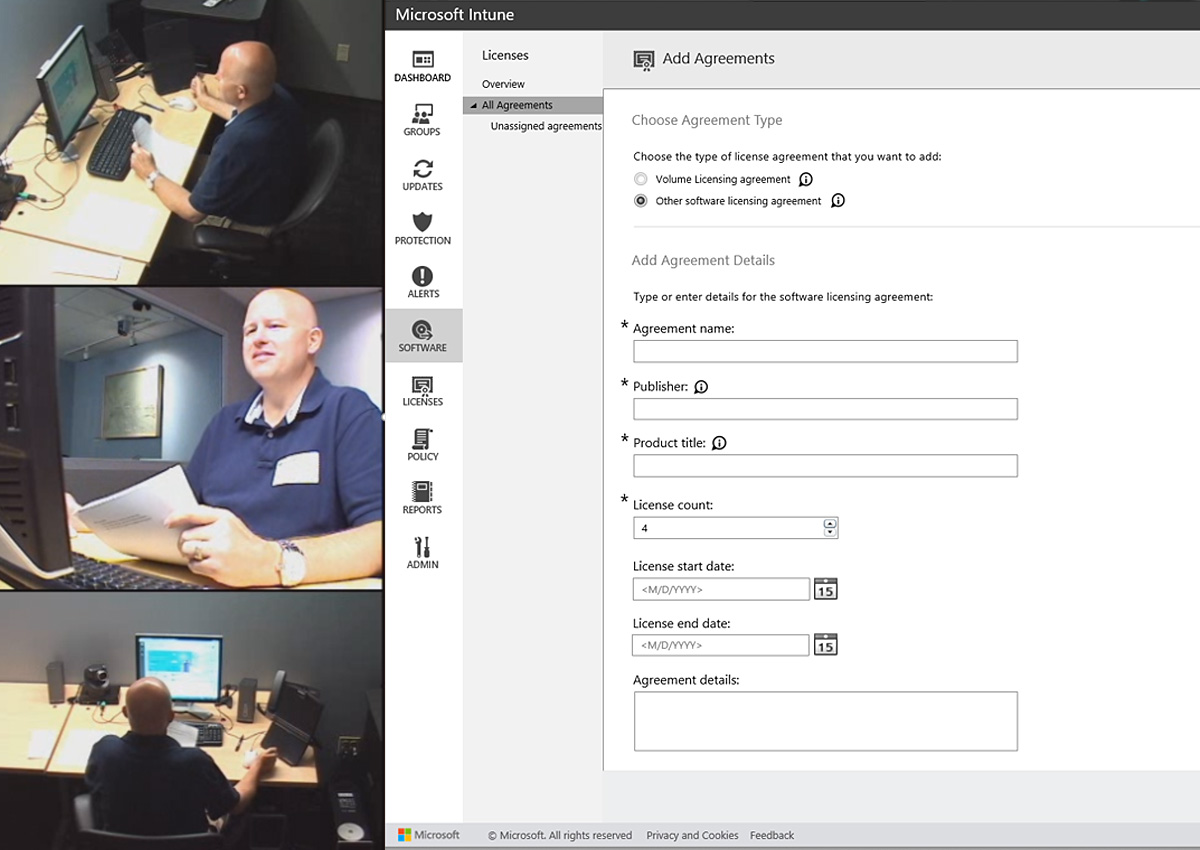The image size is (1200, 850).
Task: Open Privacy and Cookies link
Action: click(x=692, y=835)
